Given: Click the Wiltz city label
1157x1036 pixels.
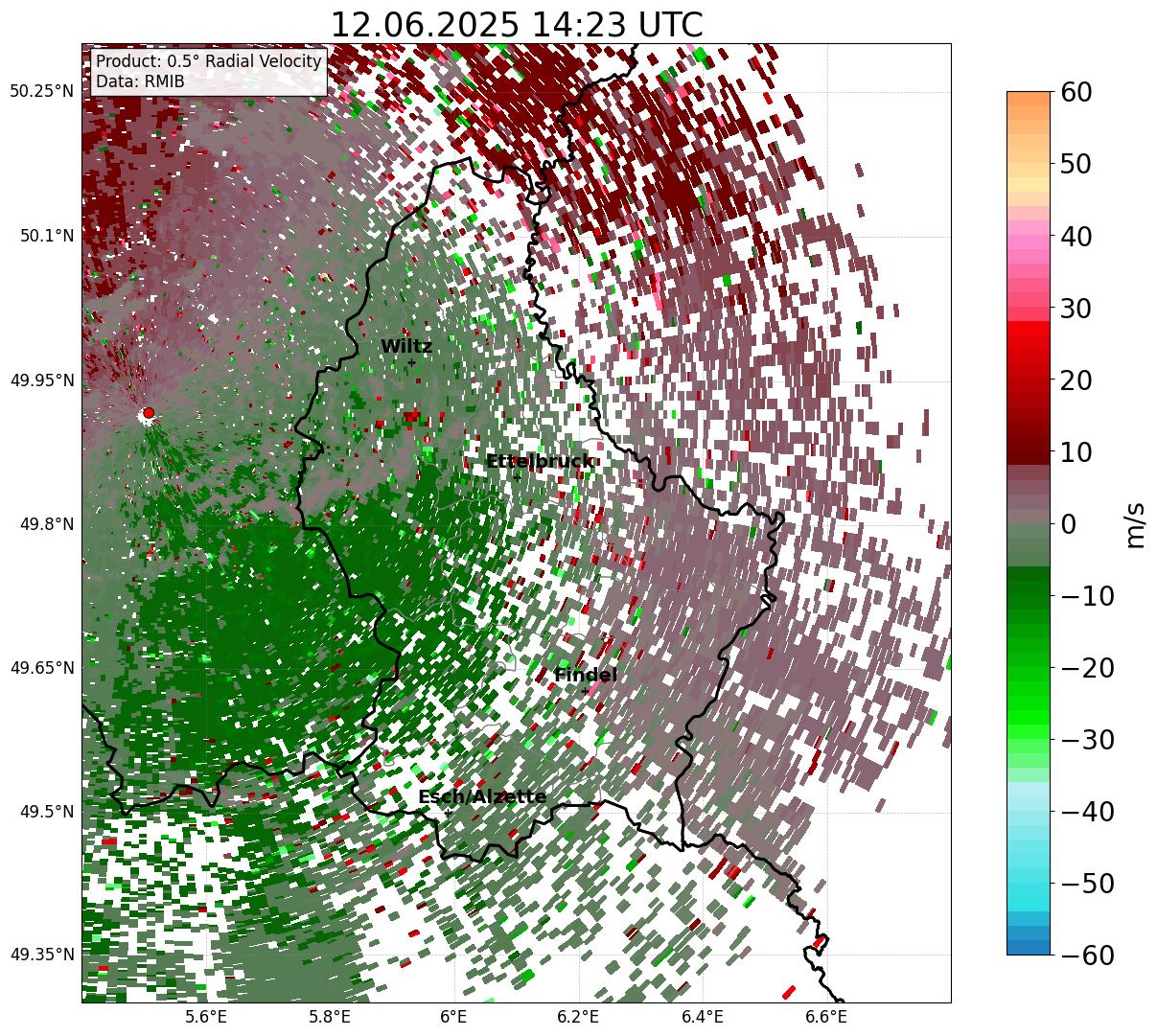Looking at the screenshot, I should point(406,347).
